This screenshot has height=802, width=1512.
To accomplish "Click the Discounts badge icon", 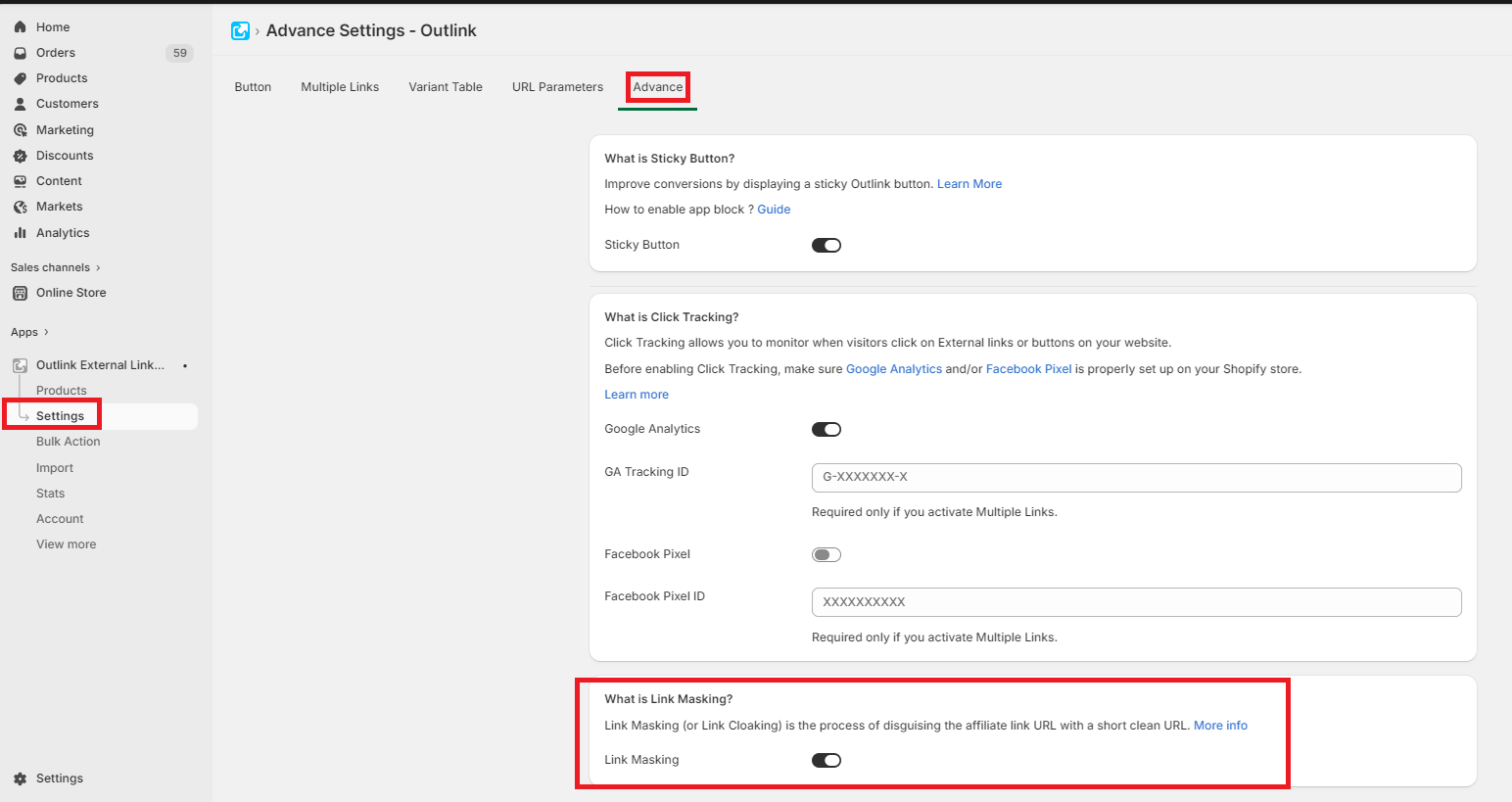I will click(20, 156).
